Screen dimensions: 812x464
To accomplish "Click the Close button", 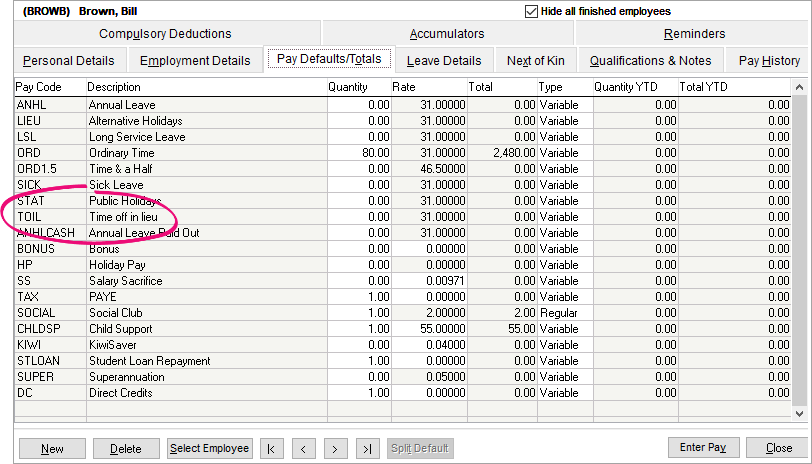I will click(778, 447).
